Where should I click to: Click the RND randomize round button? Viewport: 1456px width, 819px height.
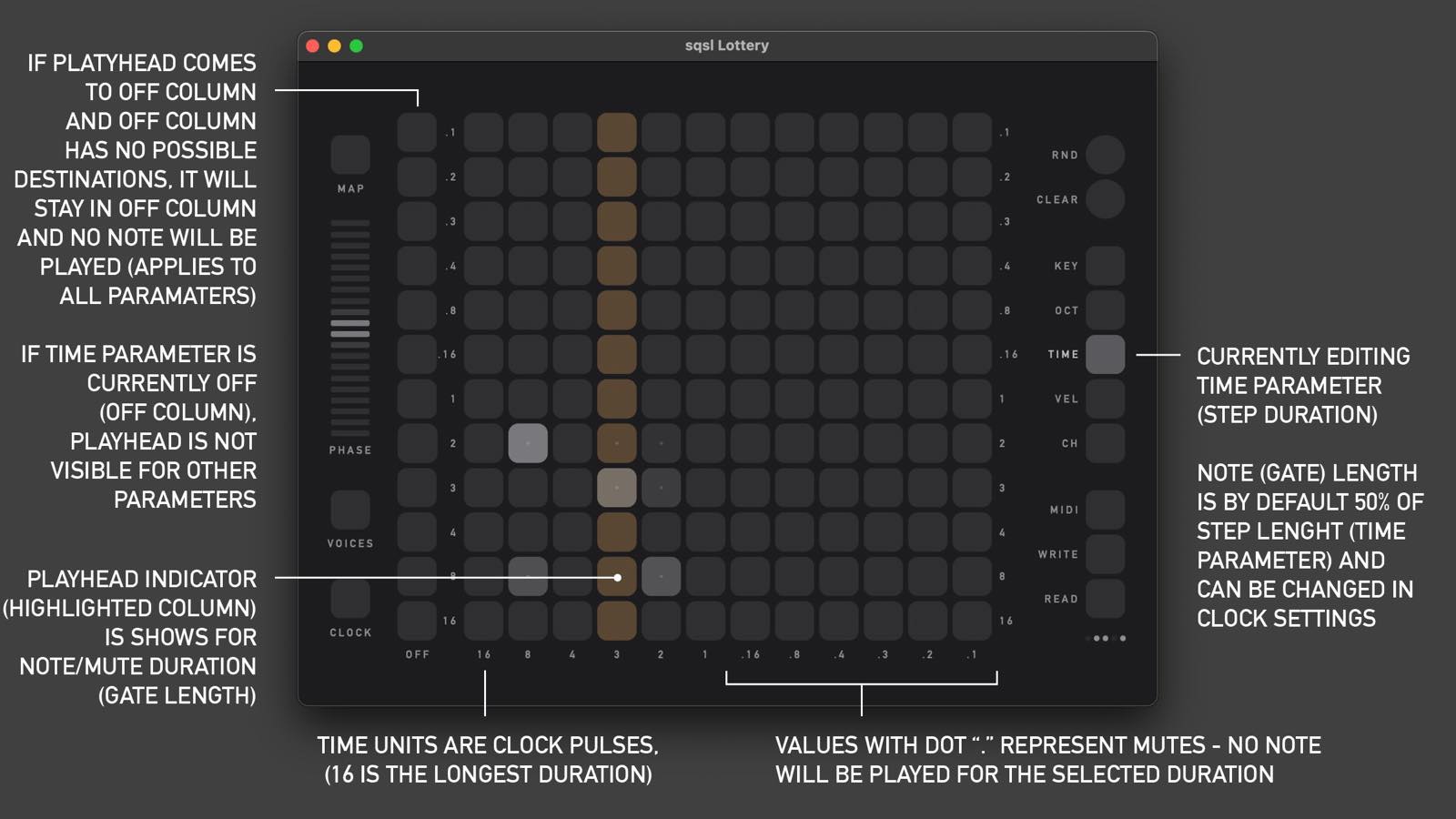coord(1106,155)
